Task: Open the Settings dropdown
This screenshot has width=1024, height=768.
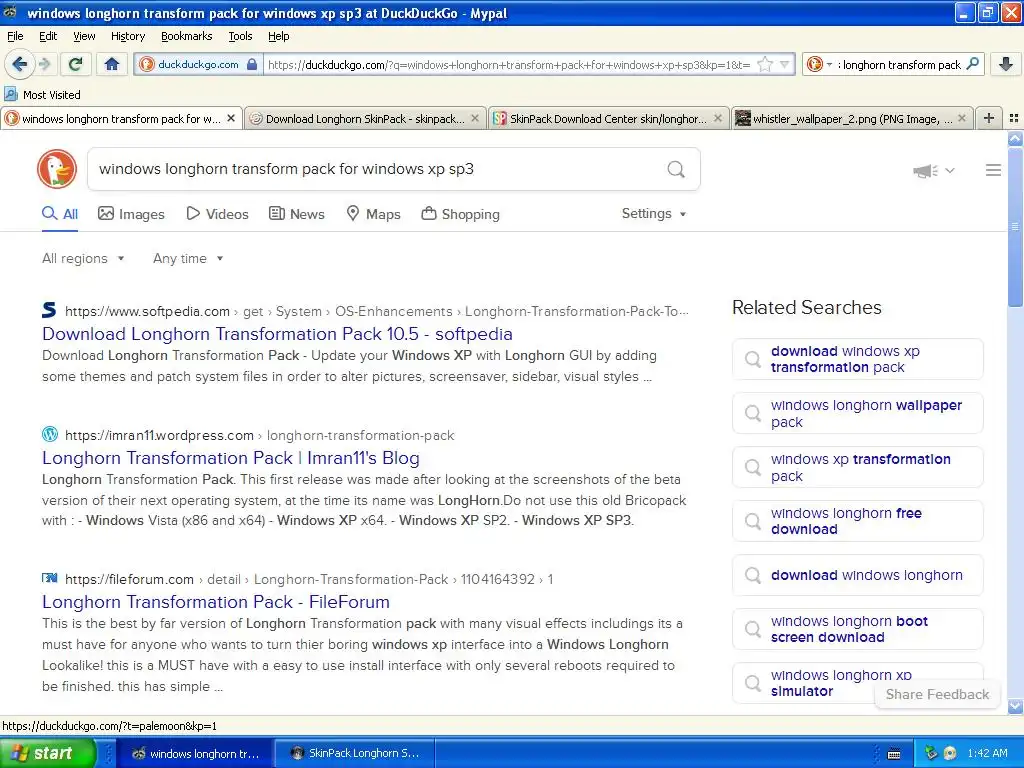Action: click(x=654, y=214)
